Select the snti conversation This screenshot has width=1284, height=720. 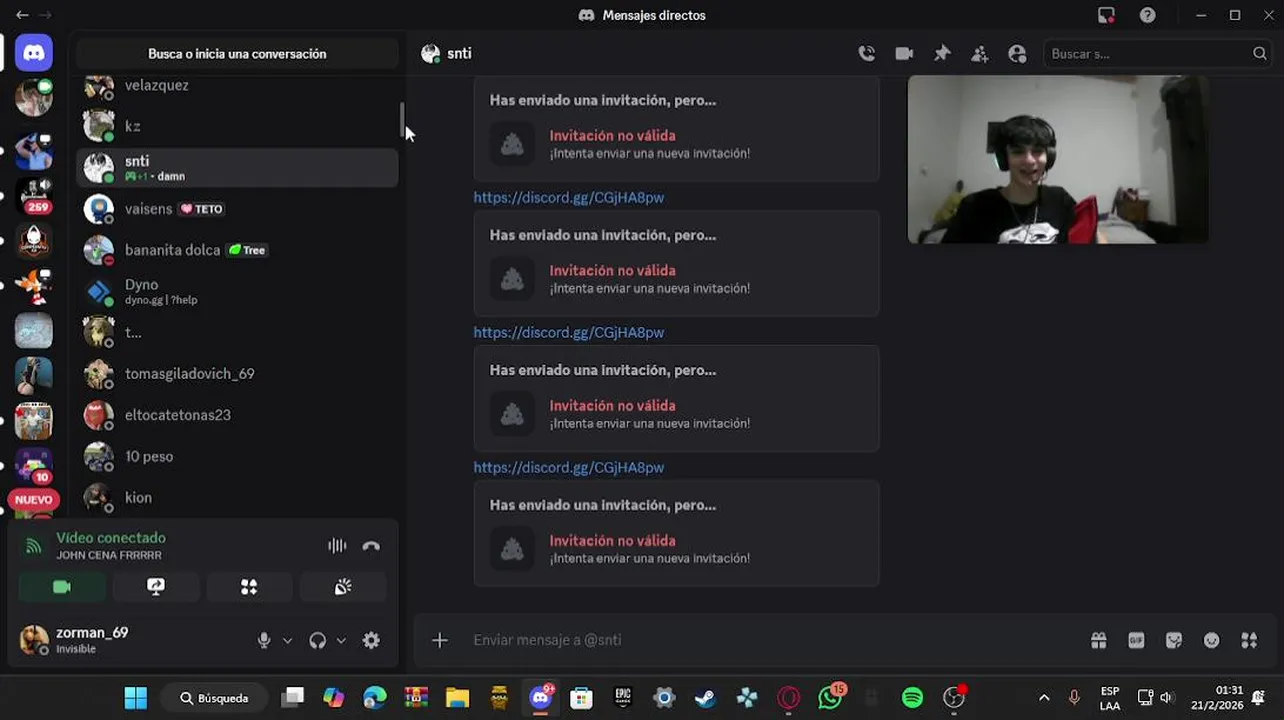[x=237, y=168]
